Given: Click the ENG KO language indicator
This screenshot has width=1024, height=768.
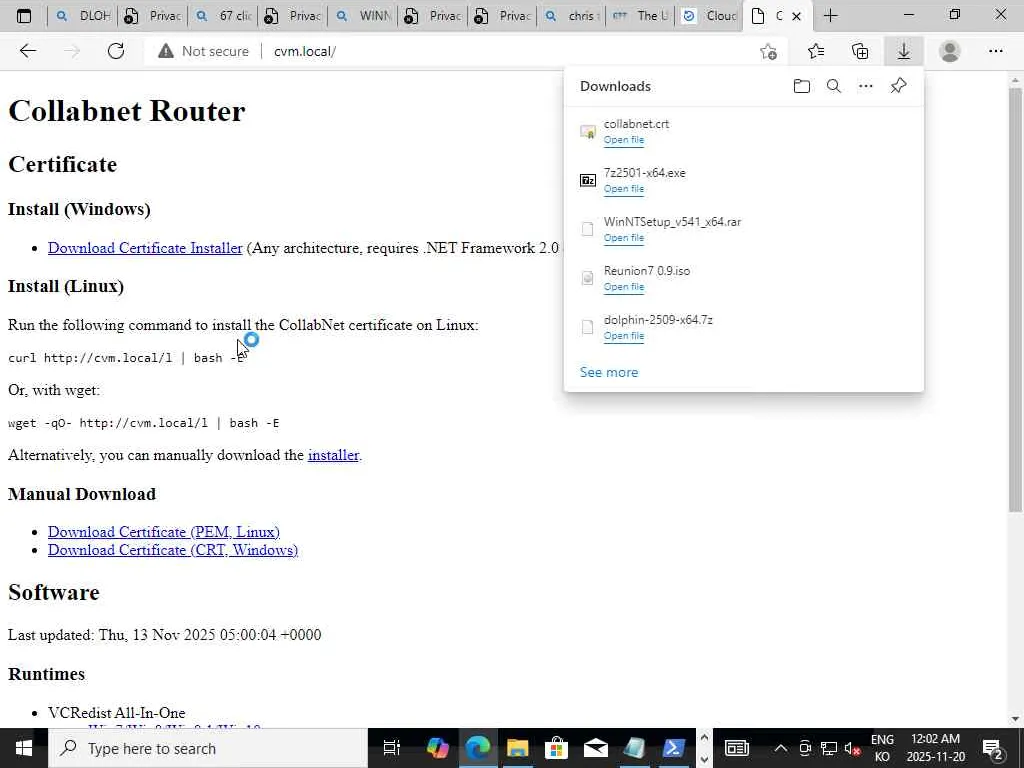Looking at the screenshot, I should click(882, 748).
